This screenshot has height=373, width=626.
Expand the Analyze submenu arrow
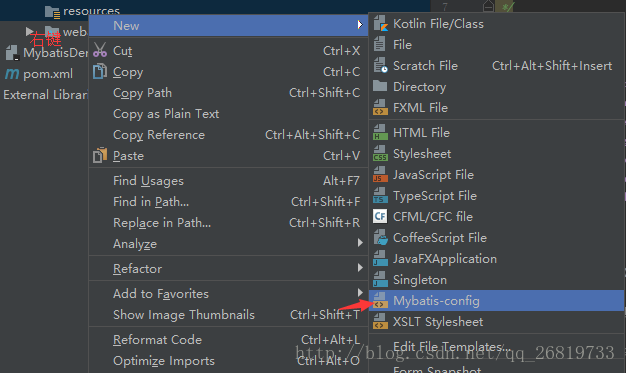360,243
